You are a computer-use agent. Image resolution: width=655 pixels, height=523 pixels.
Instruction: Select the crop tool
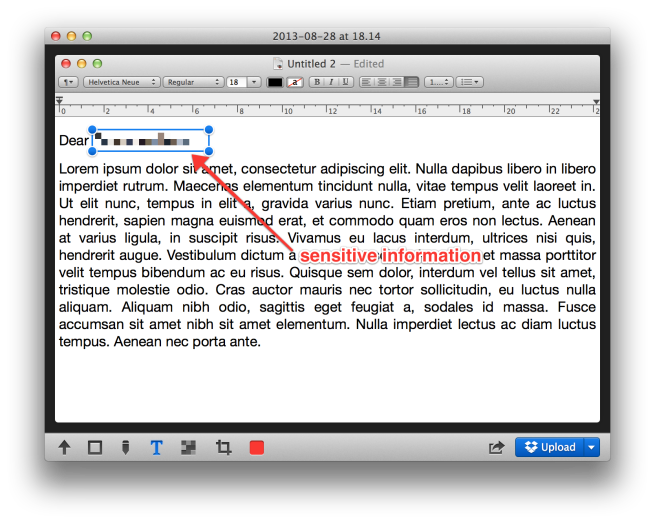223,448
